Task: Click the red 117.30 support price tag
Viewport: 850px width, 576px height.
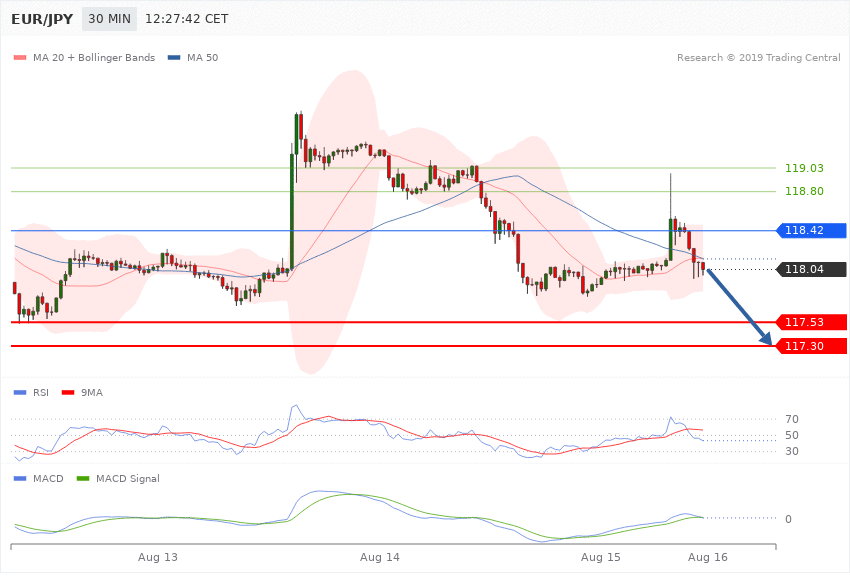Action: [812, 346]
